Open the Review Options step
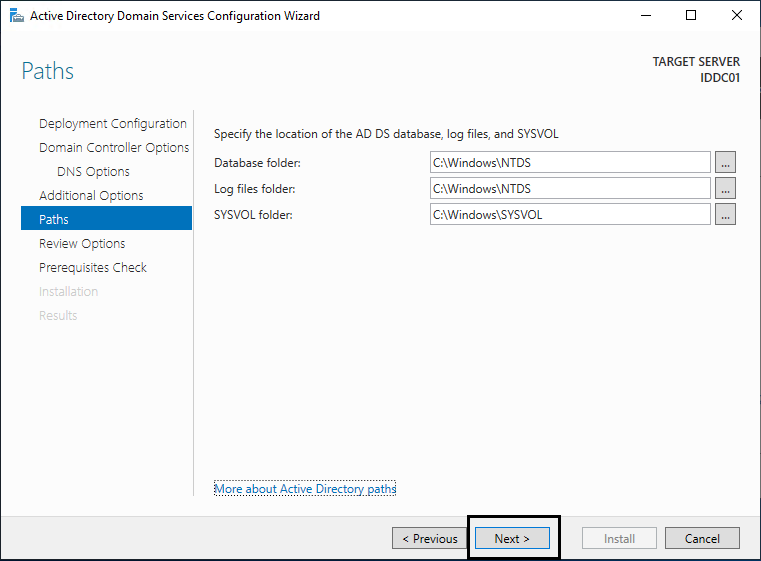The image size is (761, 561). (82, 244)
